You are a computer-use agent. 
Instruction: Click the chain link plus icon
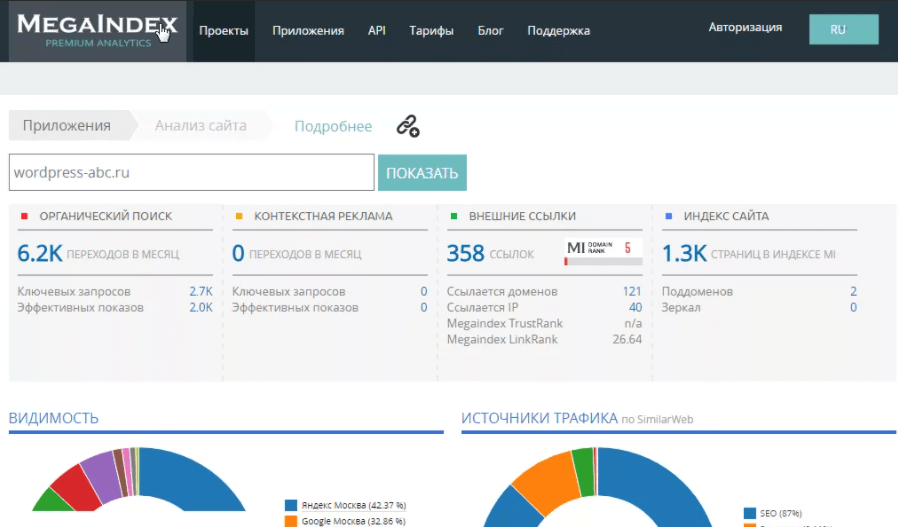coord(407,126)
